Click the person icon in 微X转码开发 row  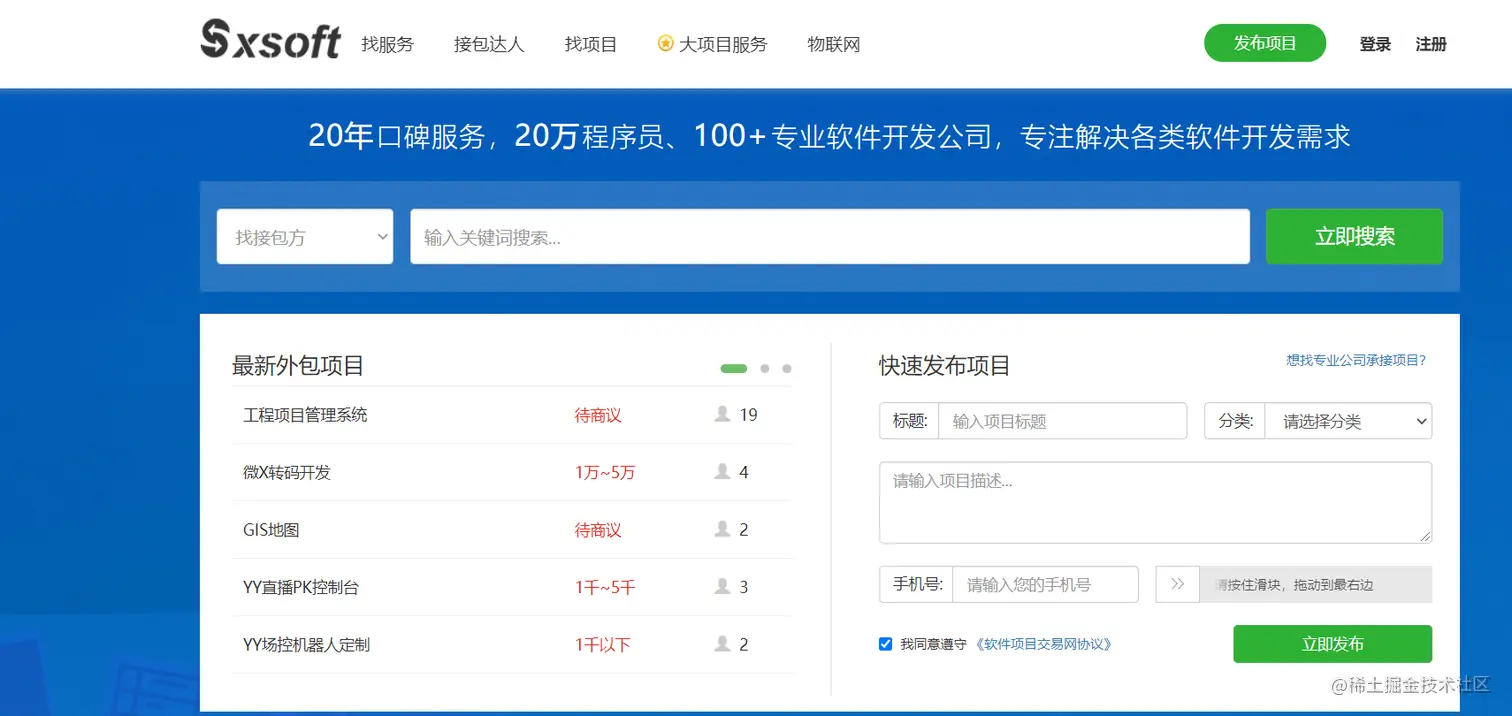pyautogui.click(x=722, y=471)
